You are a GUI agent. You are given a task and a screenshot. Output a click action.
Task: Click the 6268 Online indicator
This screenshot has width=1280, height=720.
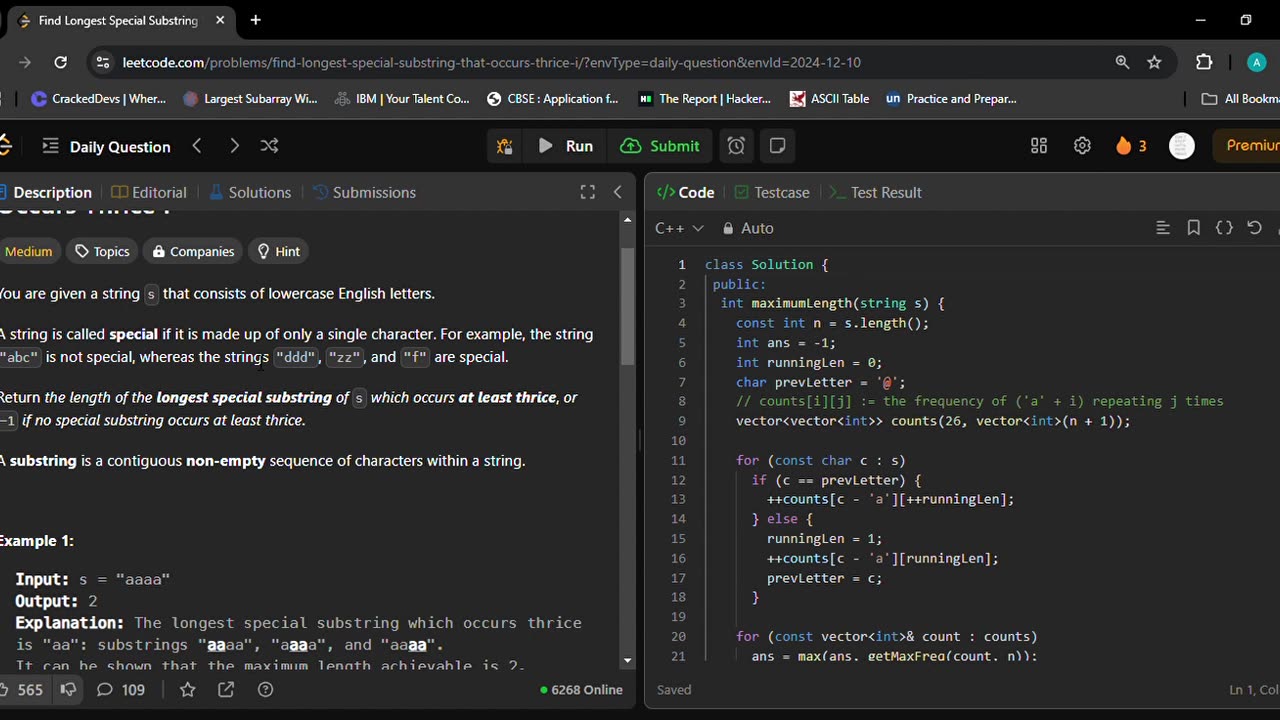click(x=581, y=689)
